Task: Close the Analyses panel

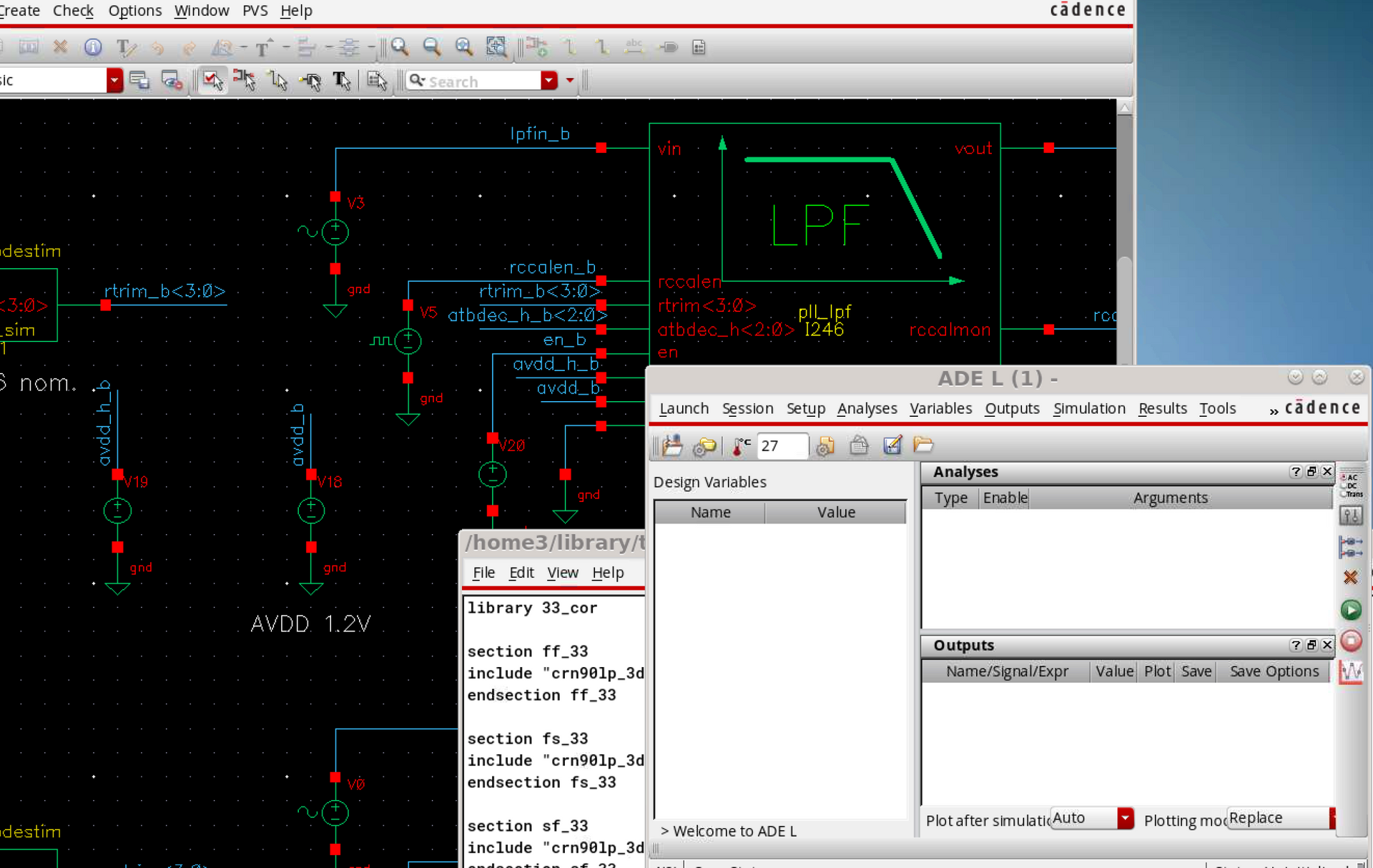Action: (1327, 471)
